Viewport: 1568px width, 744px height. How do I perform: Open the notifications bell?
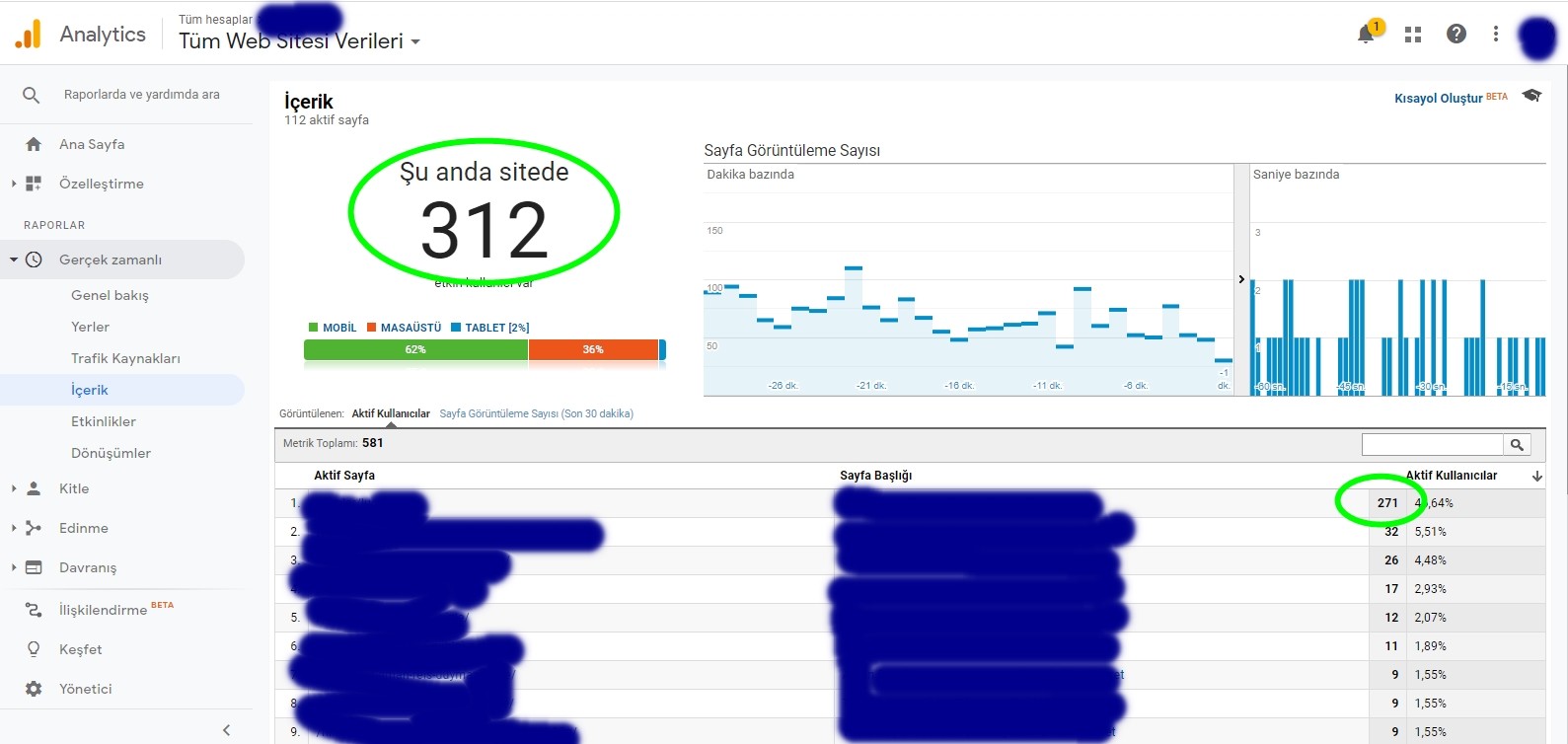pos(1366,35)
